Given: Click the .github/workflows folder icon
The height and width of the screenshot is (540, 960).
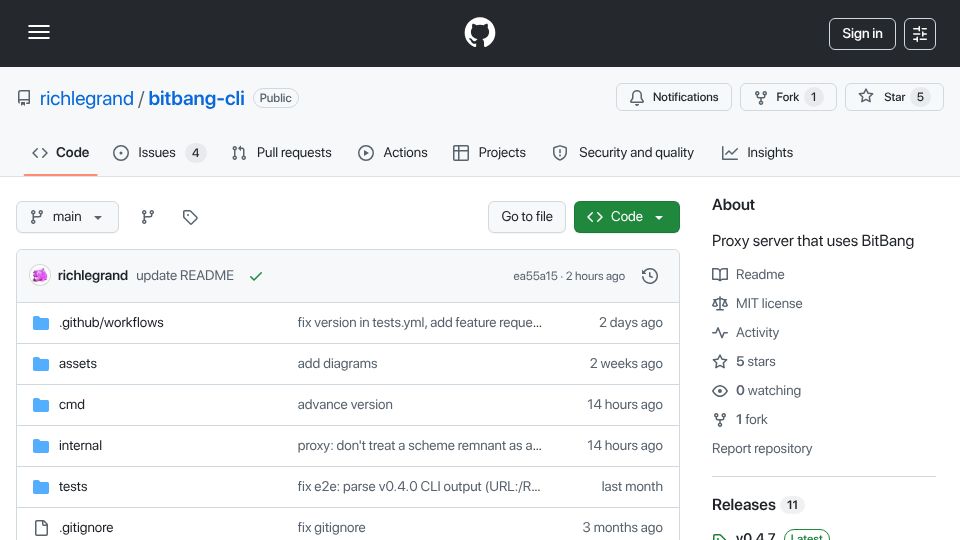Looking at the screenshot, I should [41, 323].
